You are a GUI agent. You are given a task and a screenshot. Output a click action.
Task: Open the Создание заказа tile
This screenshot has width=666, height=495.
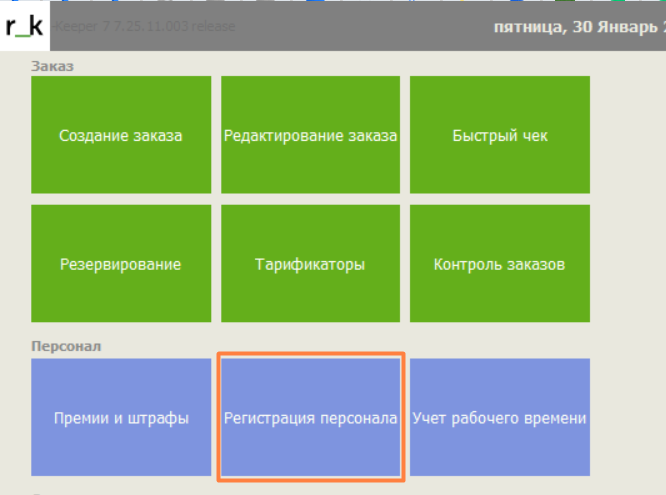pyautogui.click(x=121, y=135)
